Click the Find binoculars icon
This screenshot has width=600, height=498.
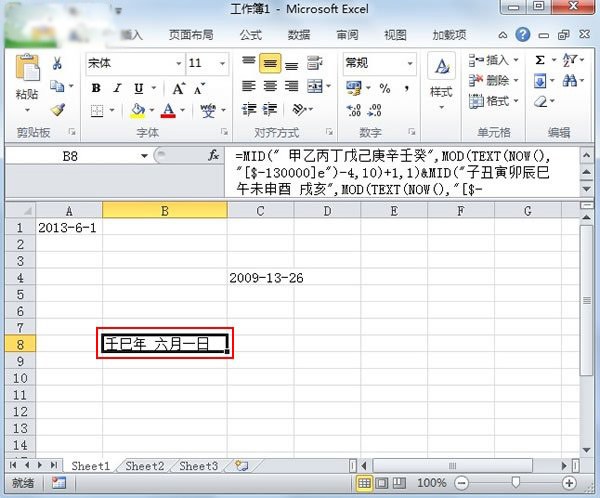pyautogui.click(x=570, y=80)
